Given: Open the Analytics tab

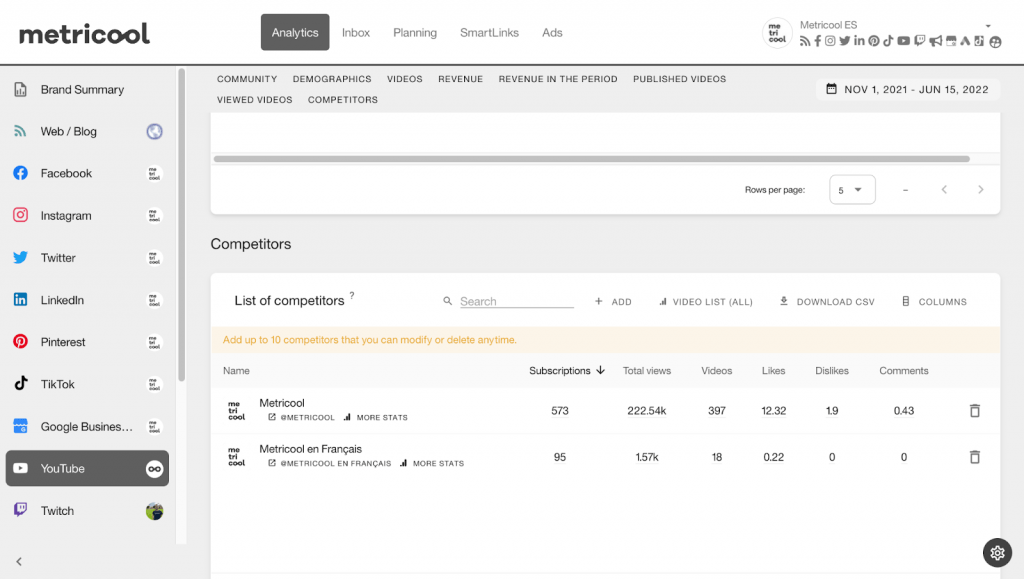Looking at the screenshot, I should pos(295,33).
